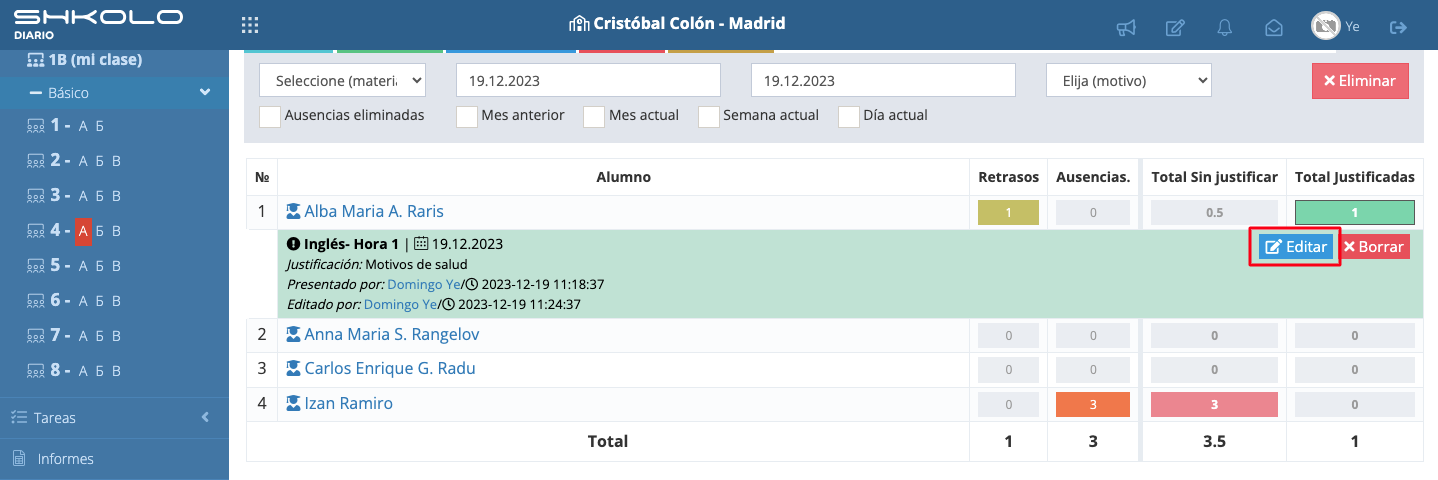The image size is (1438, 480).
Task: Check the Mes anterior checkbox
Action: [x=466, y=116]
